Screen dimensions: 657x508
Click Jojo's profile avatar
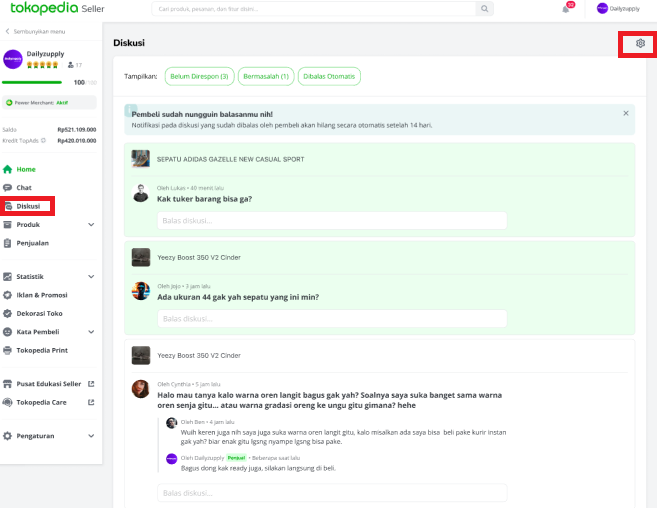(141, 291)
